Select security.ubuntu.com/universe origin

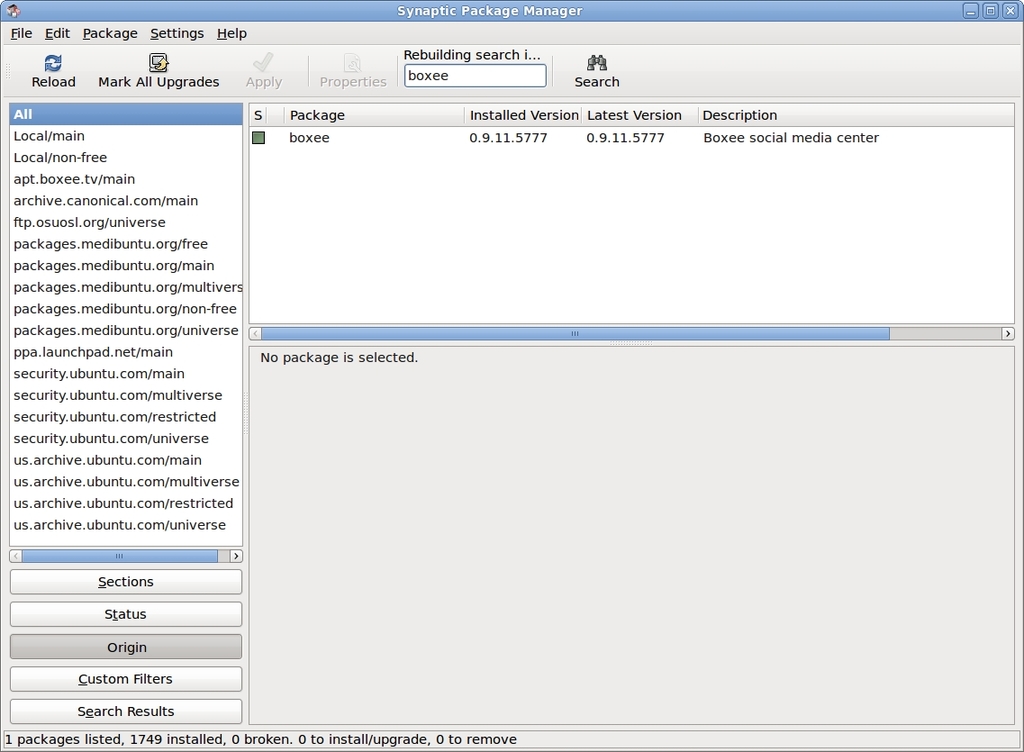click(125, 438)
